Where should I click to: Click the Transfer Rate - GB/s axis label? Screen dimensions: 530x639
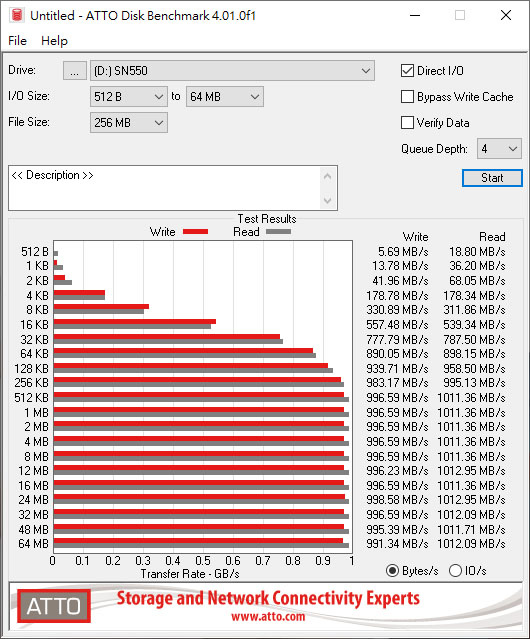click(190, 574)
